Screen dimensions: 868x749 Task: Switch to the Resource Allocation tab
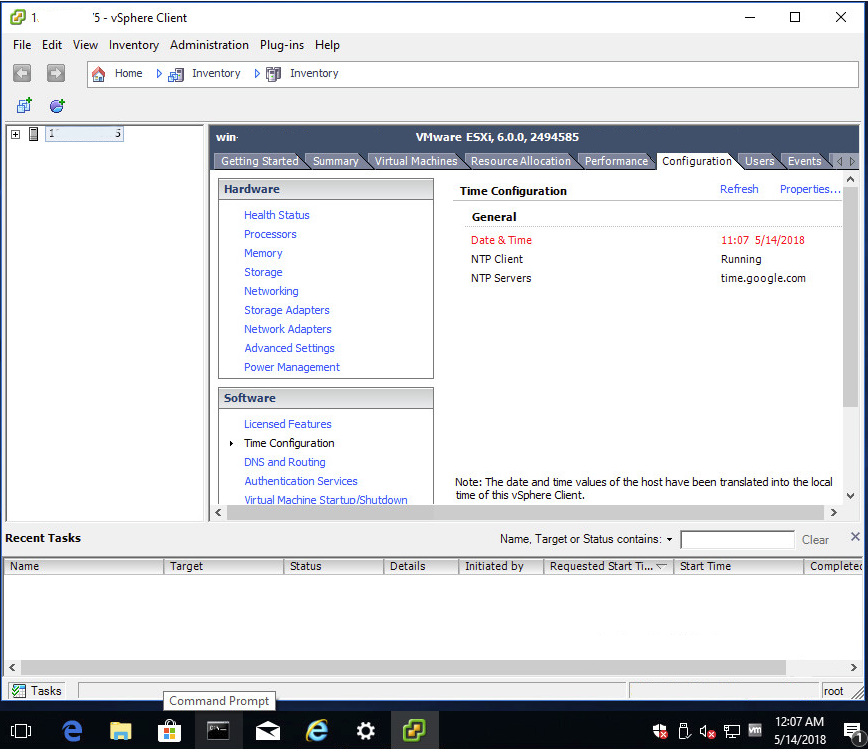pos(520,161)
